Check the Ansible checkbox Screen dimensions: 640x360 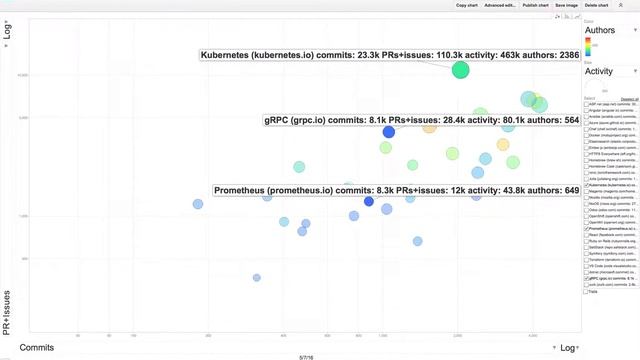point(587,117)
